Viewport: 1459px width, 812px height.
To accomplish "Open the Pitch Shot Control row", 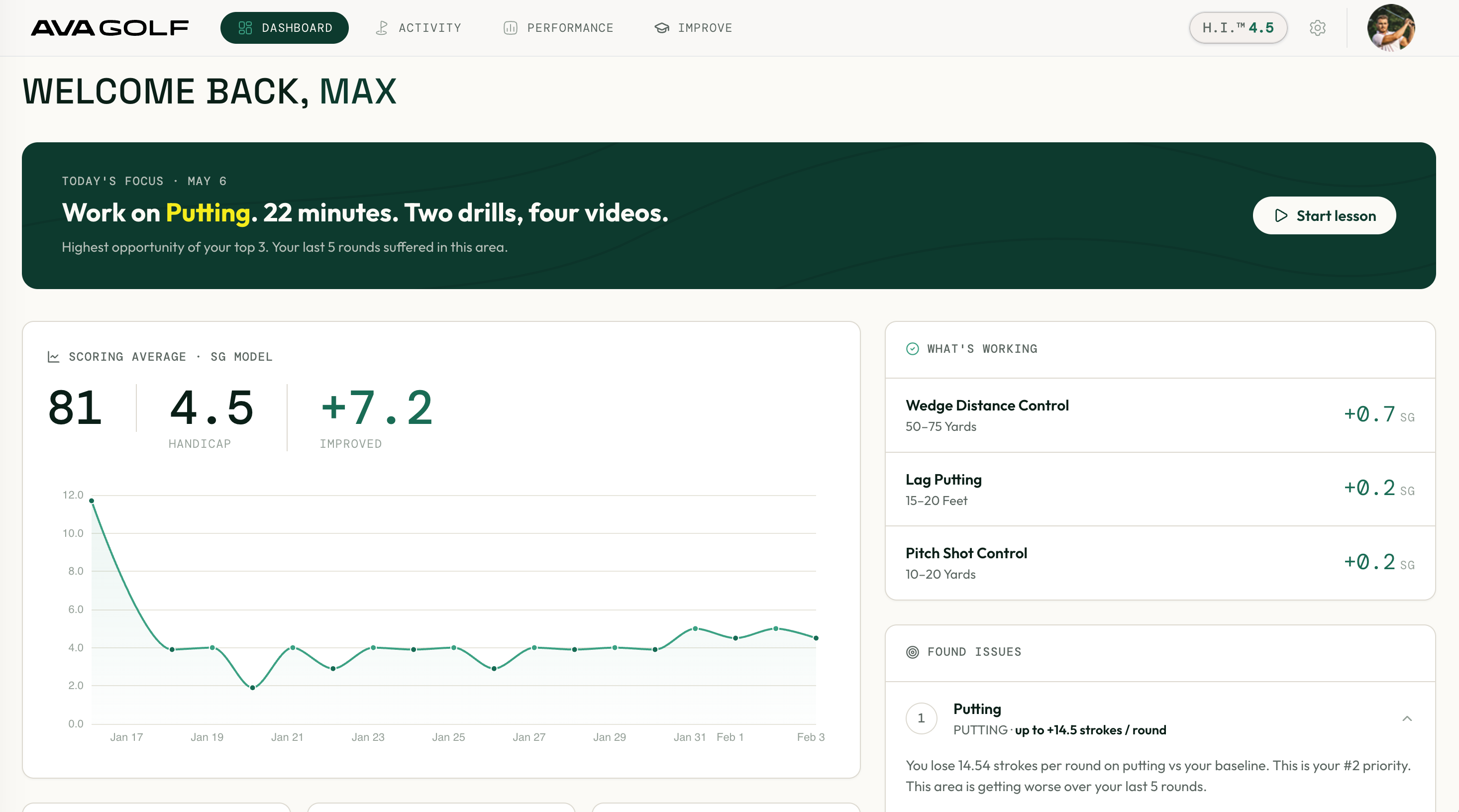I will click(1160, 563).
